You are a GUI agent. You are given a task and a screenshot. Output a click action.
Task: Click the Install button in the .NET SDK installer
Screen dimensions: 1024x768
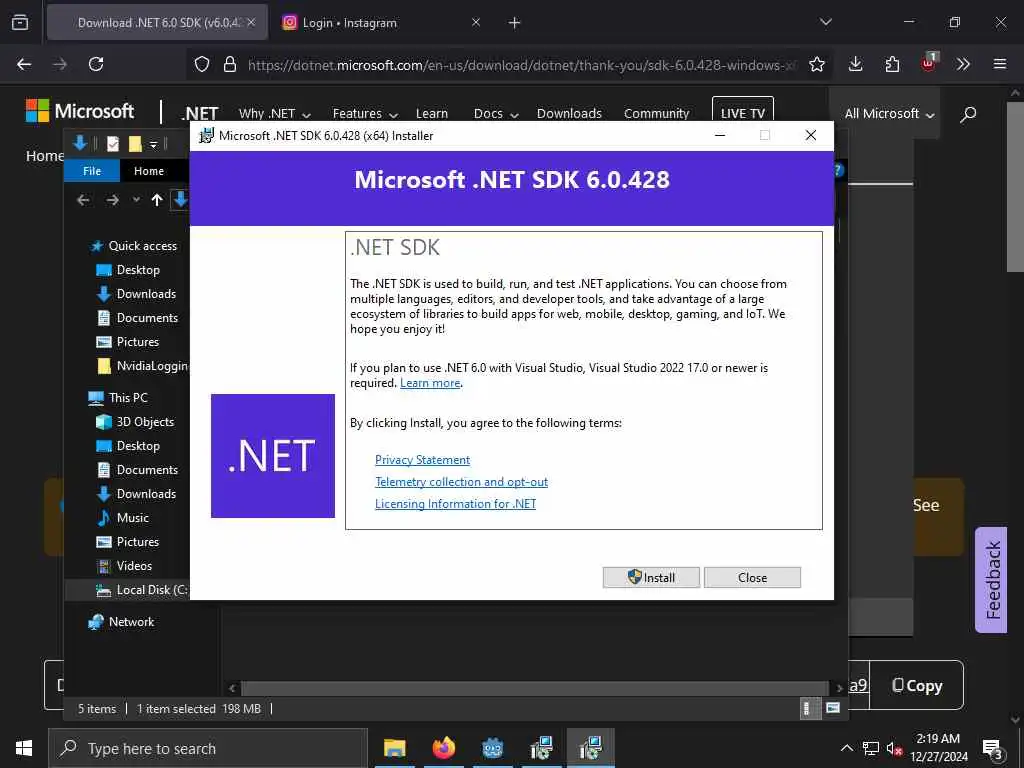pos(650,577)
